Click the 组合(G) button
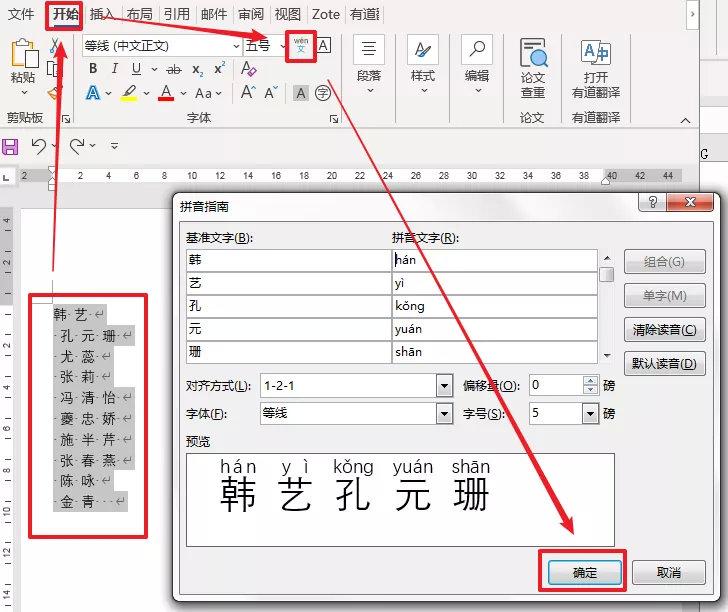 pos(664,262)
